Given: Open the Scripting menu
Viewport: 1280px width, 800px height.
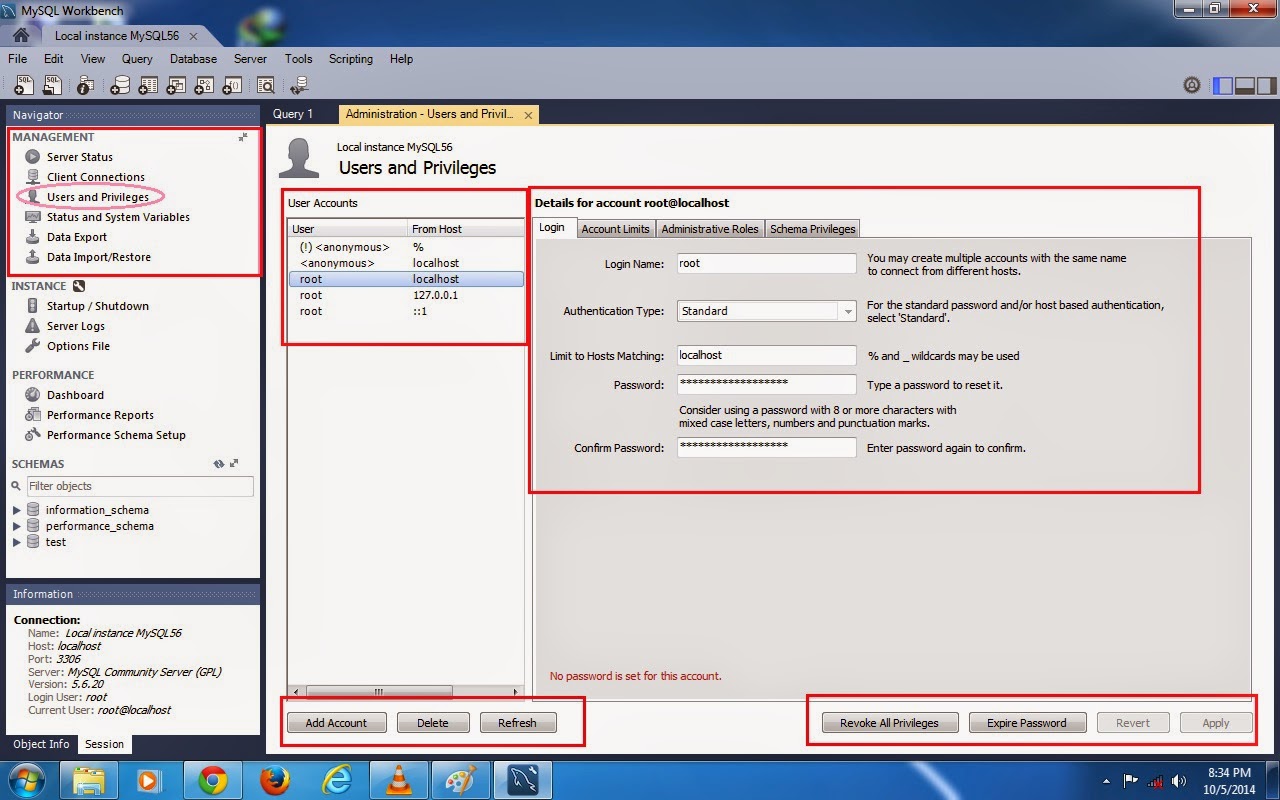Looking at the screenshot, I should [x=351, y=59].
